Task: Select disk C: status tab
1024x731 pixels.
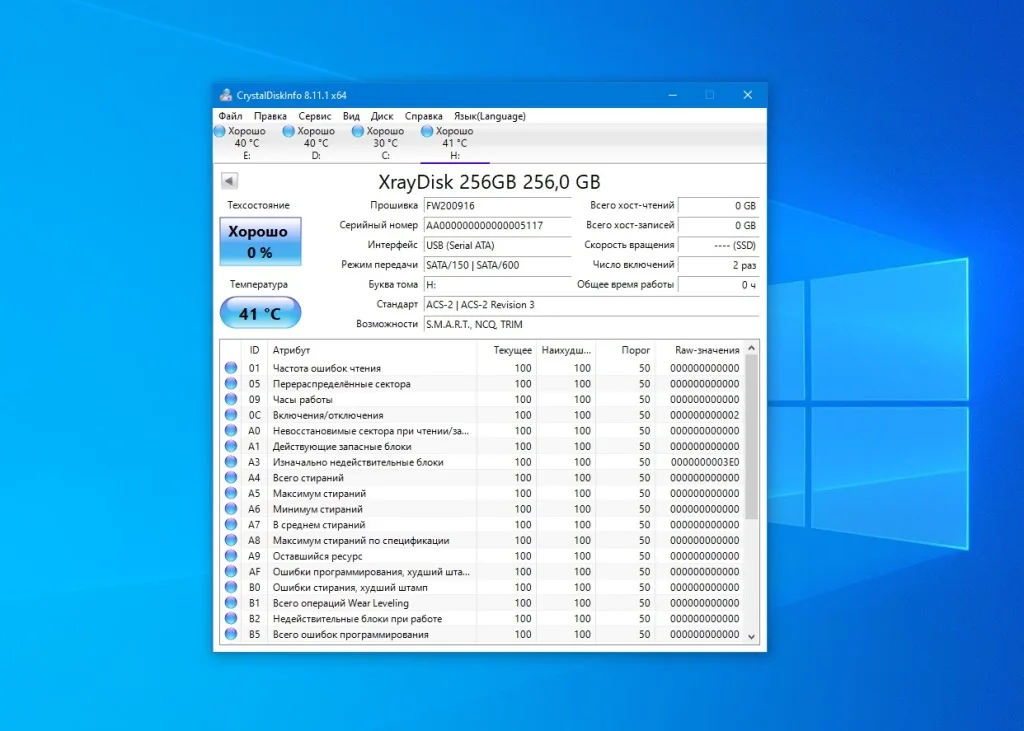Action: pyautogui.click(x=385, y=143)
